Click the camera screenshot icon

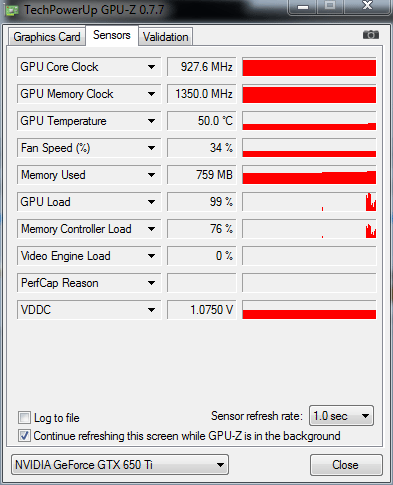tap(371, 35)
